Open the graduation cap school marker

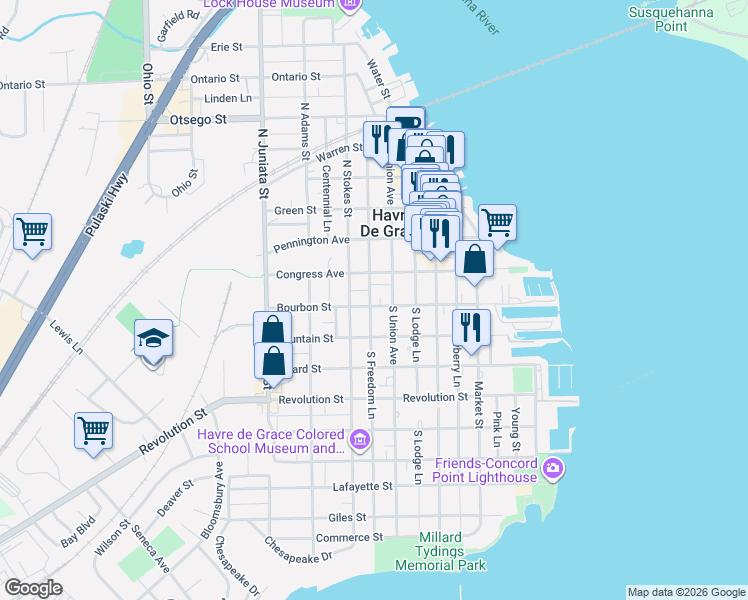click(x=153, y=338)
